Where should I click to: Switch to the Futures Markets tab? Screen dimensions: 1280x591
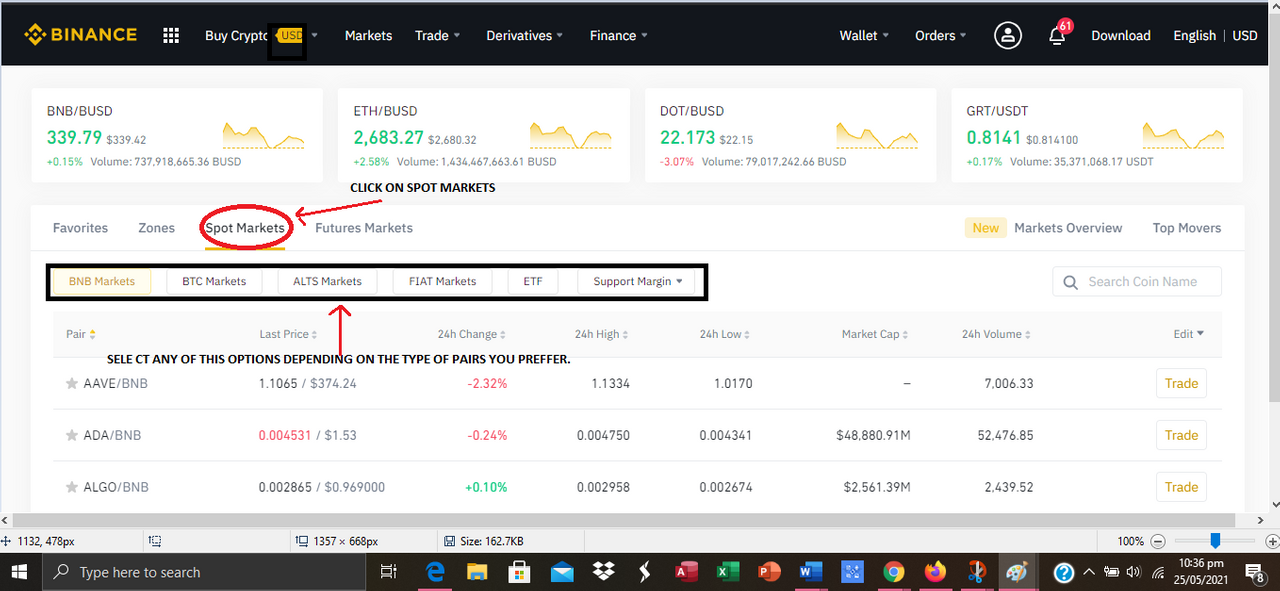pos(364,228)
